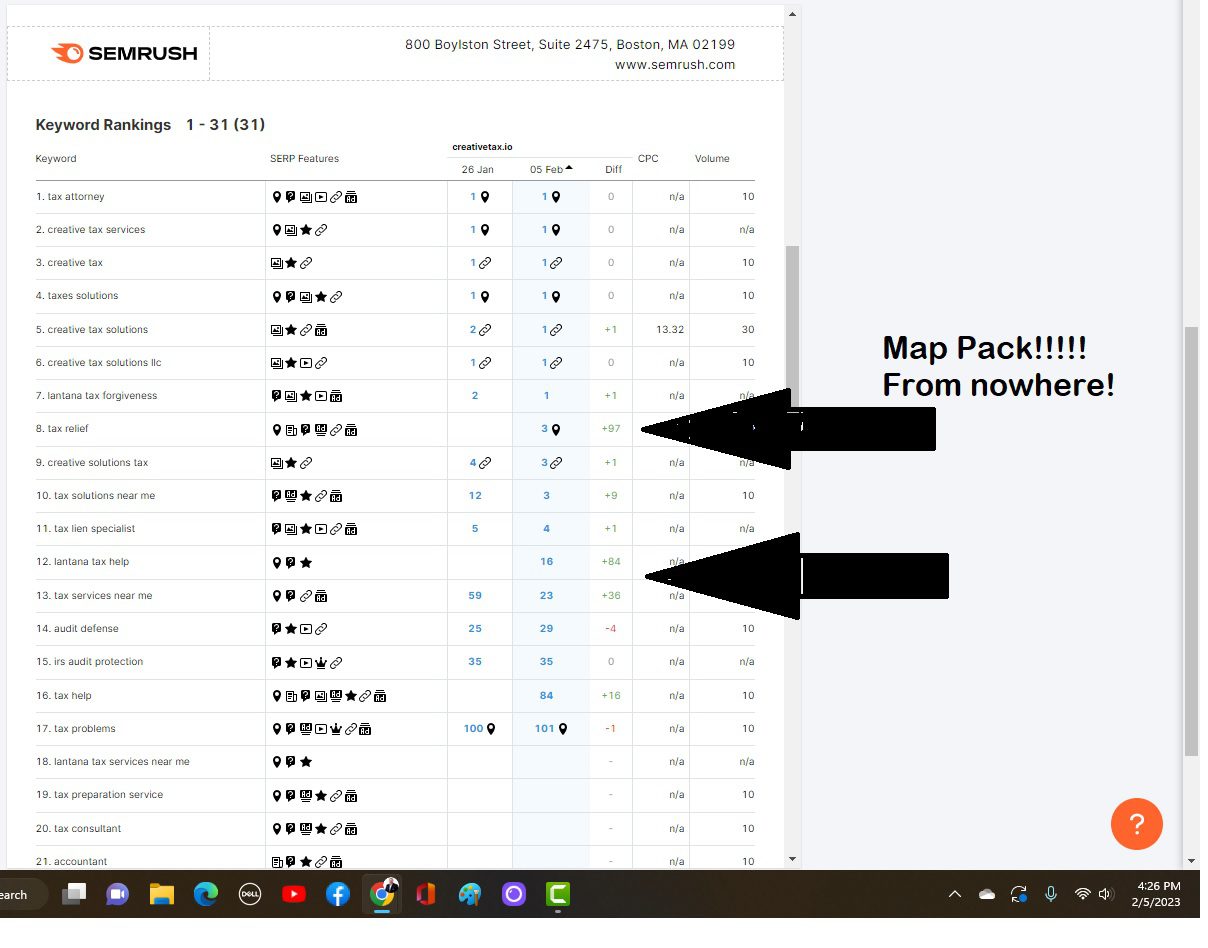Click the report pane scroll-down arrow
1208x948 pixels.
pyautogui.click(x=793, y=859)
